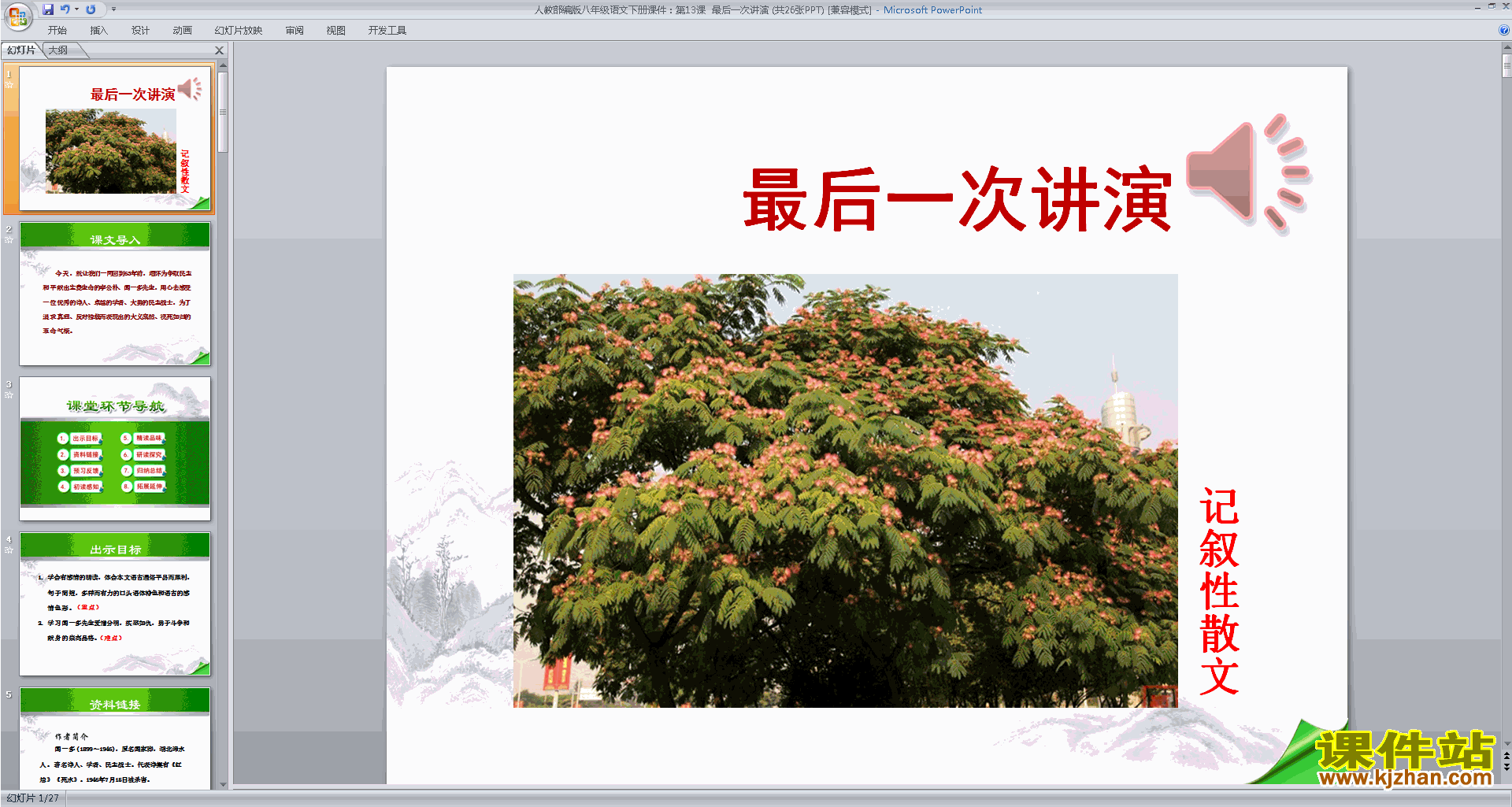Viewport: 1512px width, 807px height.
Task: Close the slides thumbnail pane
Action: [x=220, y=50]
